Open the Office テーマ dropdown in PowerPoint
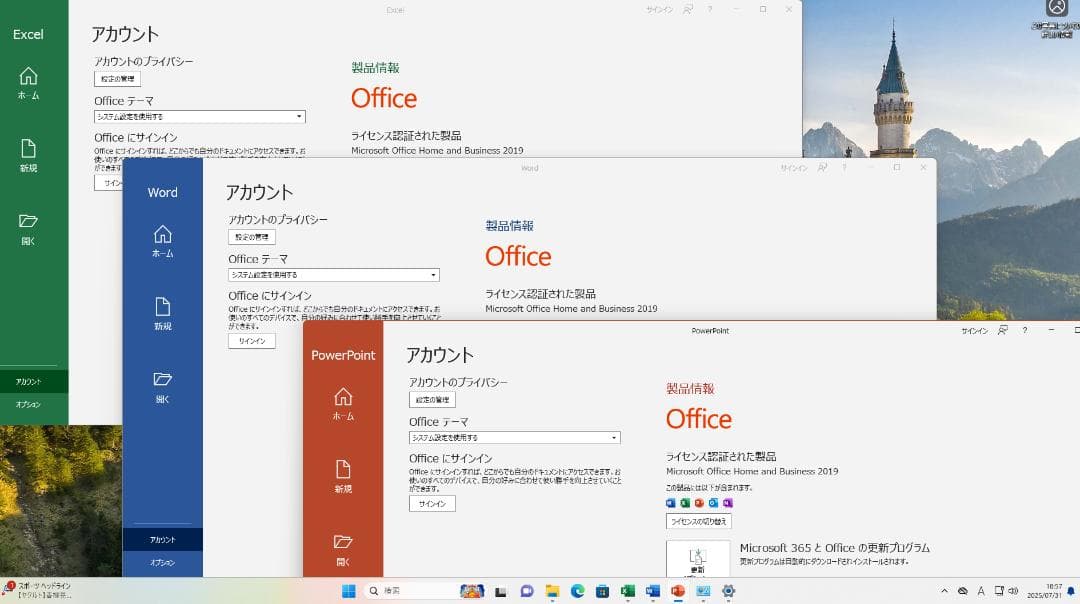This screenshot has height=604, width=1080. [x=614, y=437]
